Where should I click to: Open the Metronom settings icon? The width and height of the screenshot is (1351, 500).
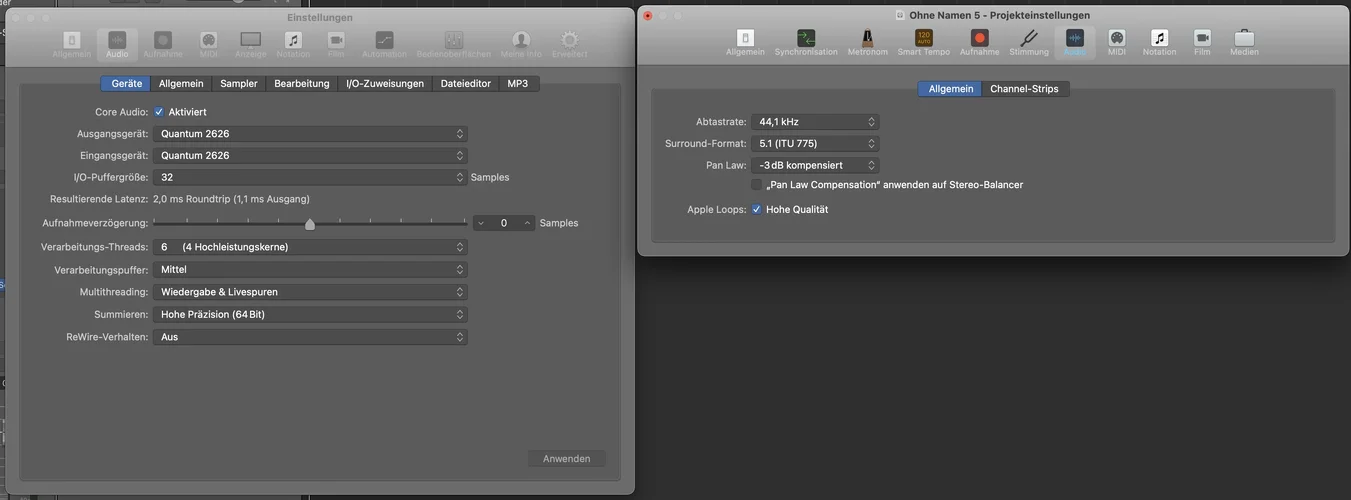[867, 41]
